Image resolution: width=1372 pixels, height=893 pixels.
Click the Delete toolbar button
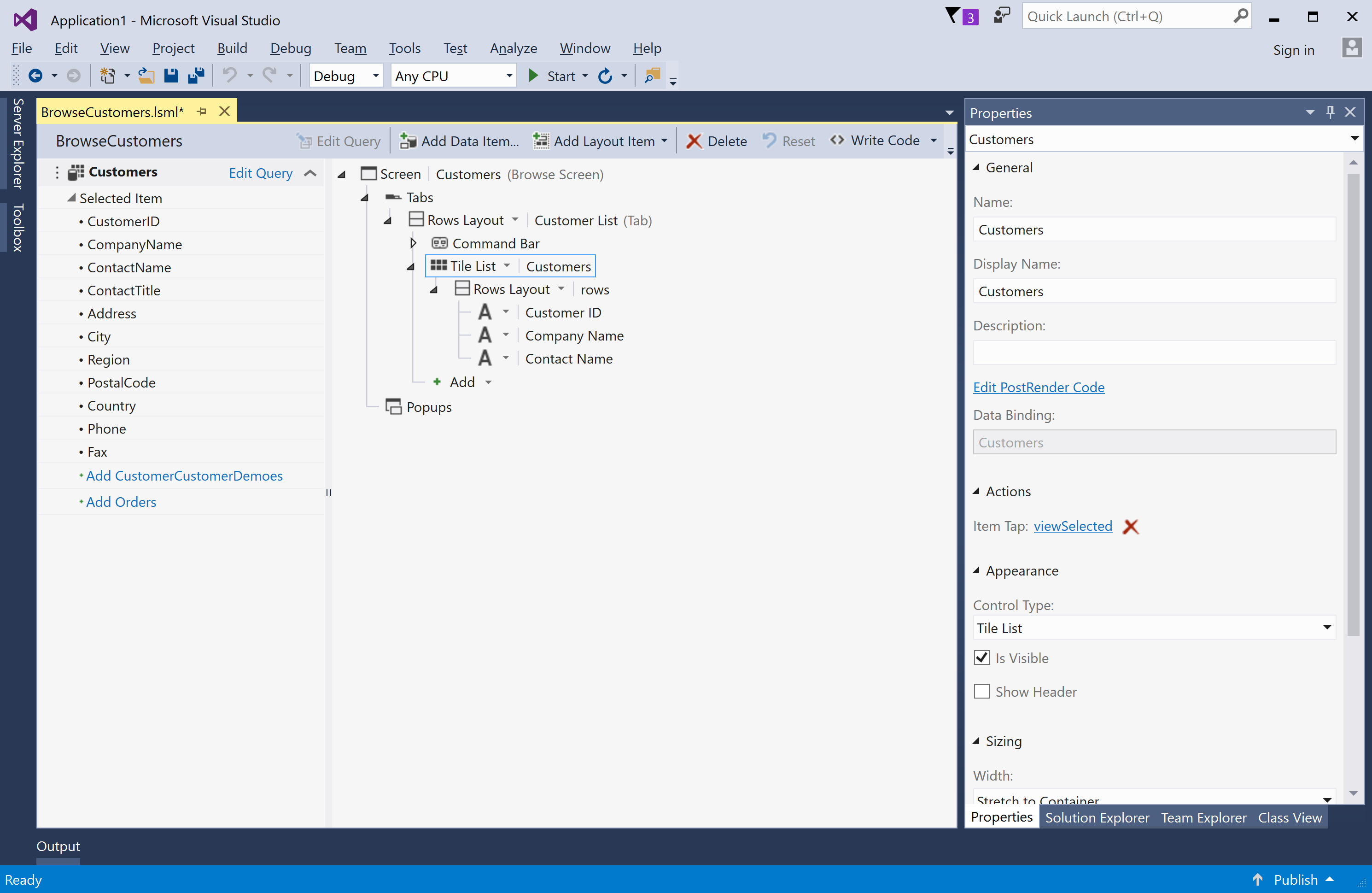pos(717,141)
